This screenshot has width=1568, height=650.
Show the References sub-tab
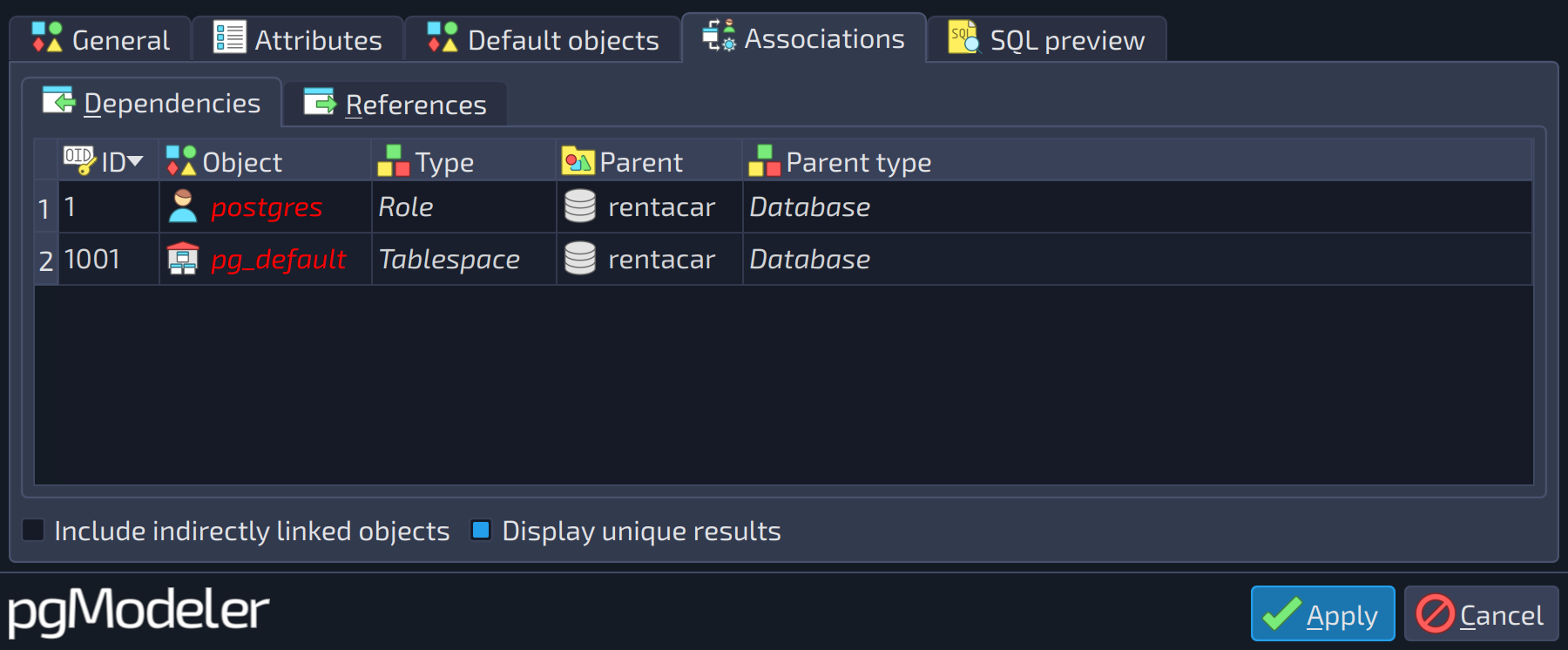coord(395,104)
